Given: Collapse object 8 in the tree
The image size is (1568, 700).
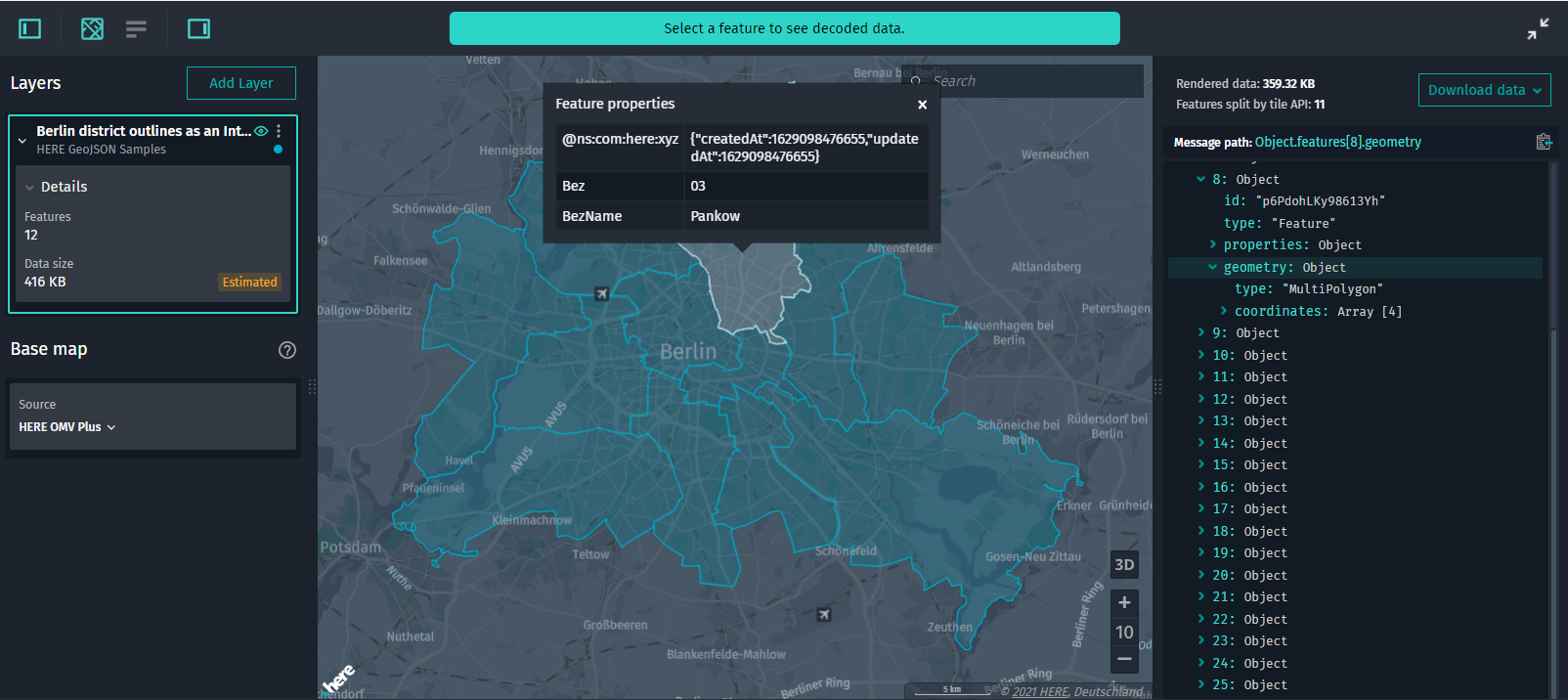Looking at the screenshot, I should (1201, 179).
